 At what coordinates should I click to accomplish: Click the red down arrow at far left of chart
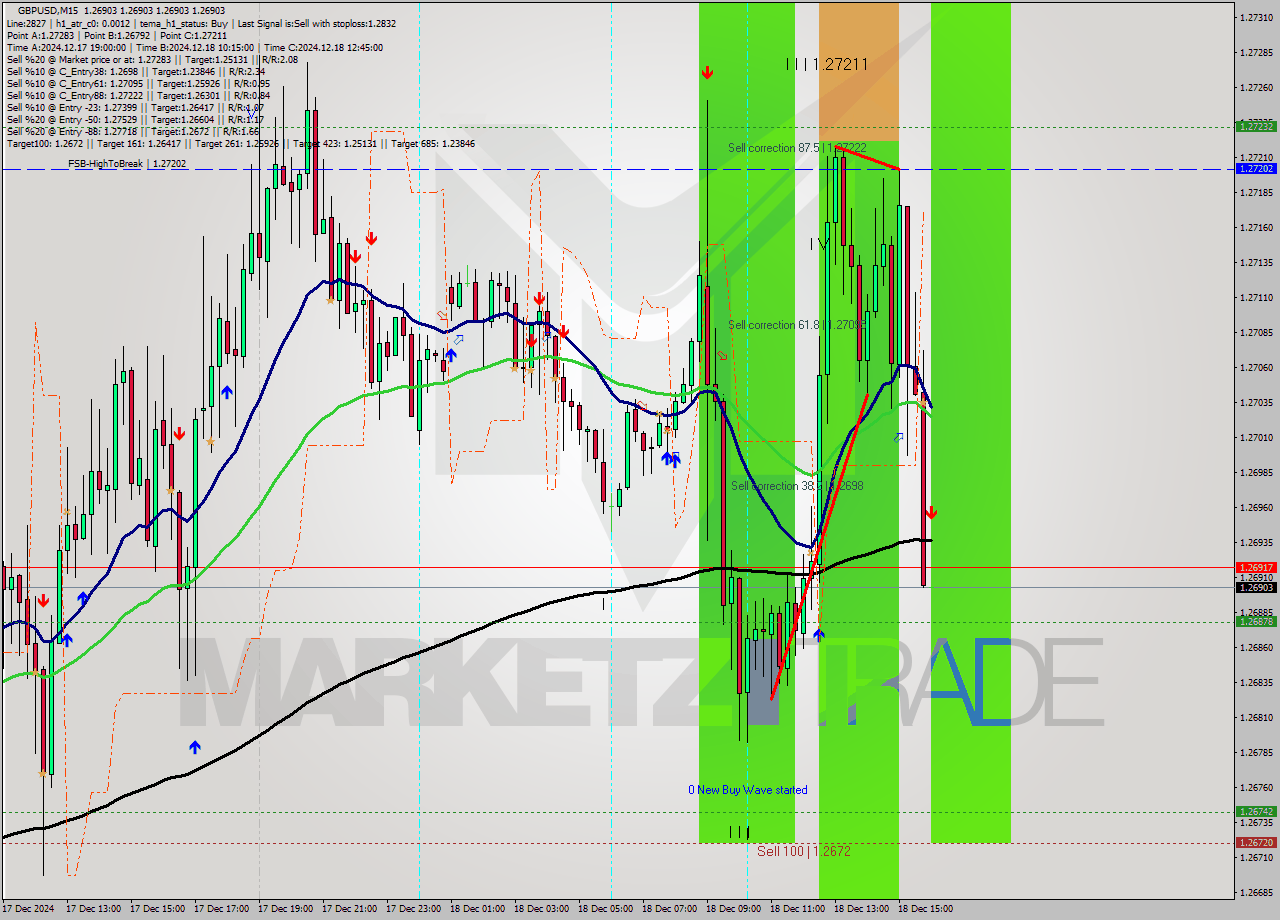pos(44,602)
